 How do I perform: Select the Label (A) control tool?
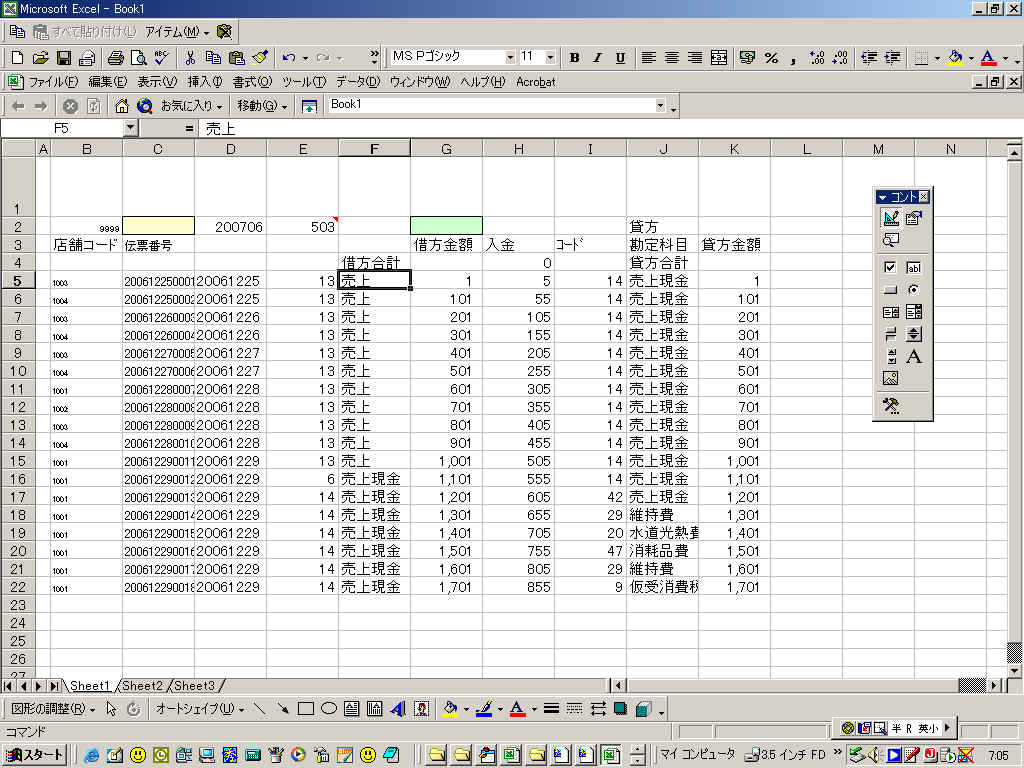pos(914,357)
